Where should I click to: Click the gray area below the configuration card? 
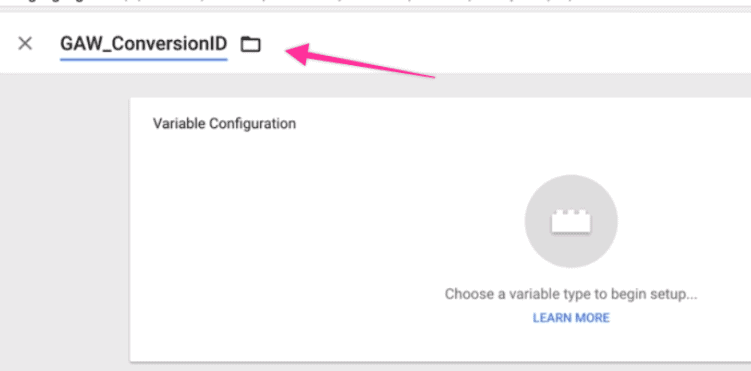pos(431,367)
